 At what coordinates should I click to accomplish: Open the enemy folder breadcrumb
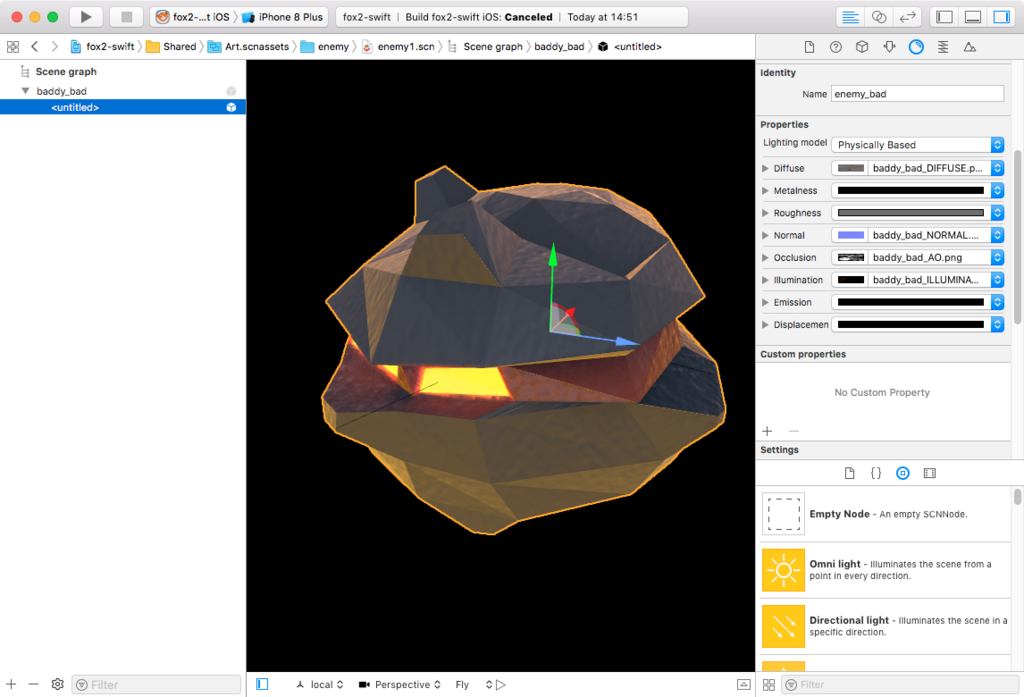325,46
